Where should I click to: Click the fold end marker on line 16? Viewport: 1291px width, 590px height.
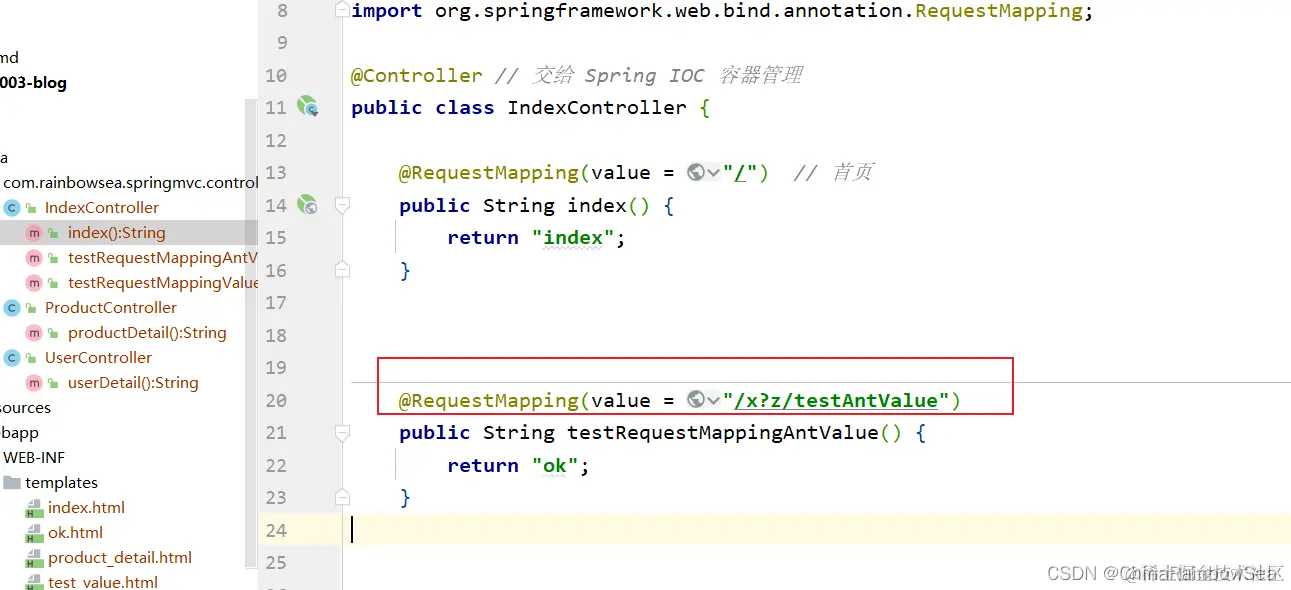coord(342,269)
